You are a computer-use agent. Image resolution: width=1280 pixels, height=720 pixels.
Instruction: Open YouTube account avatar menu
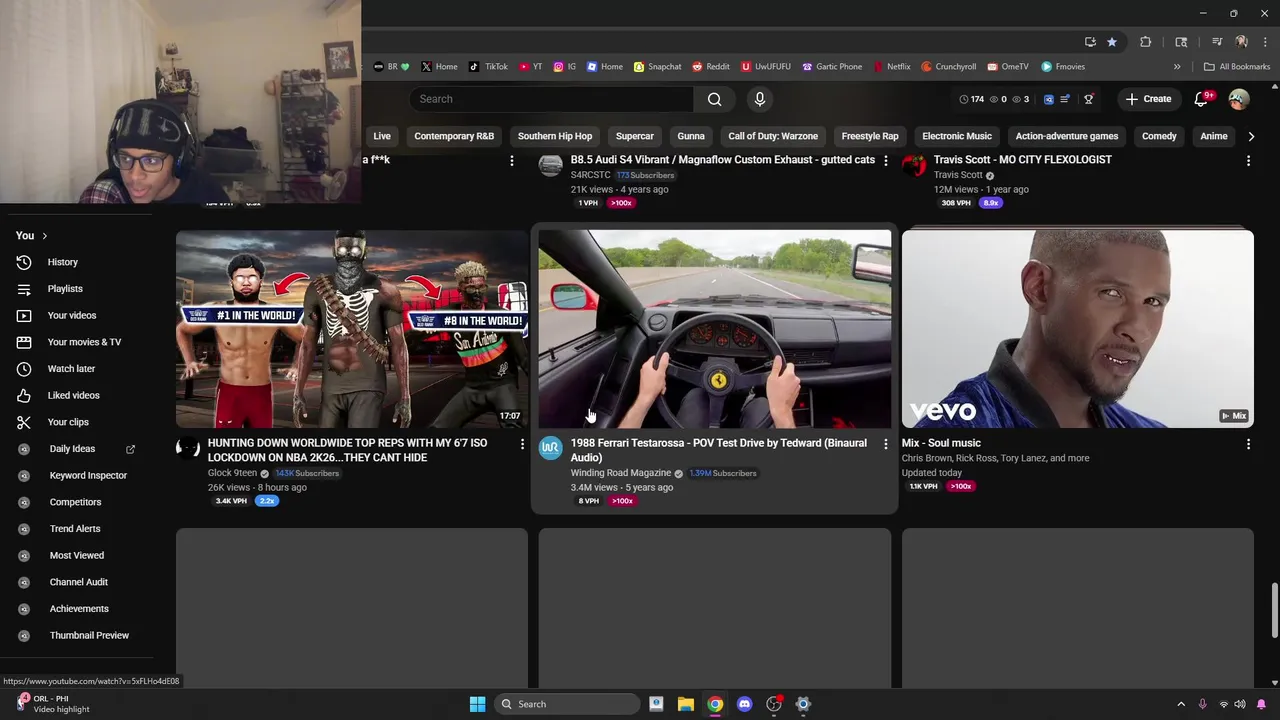1239,99
